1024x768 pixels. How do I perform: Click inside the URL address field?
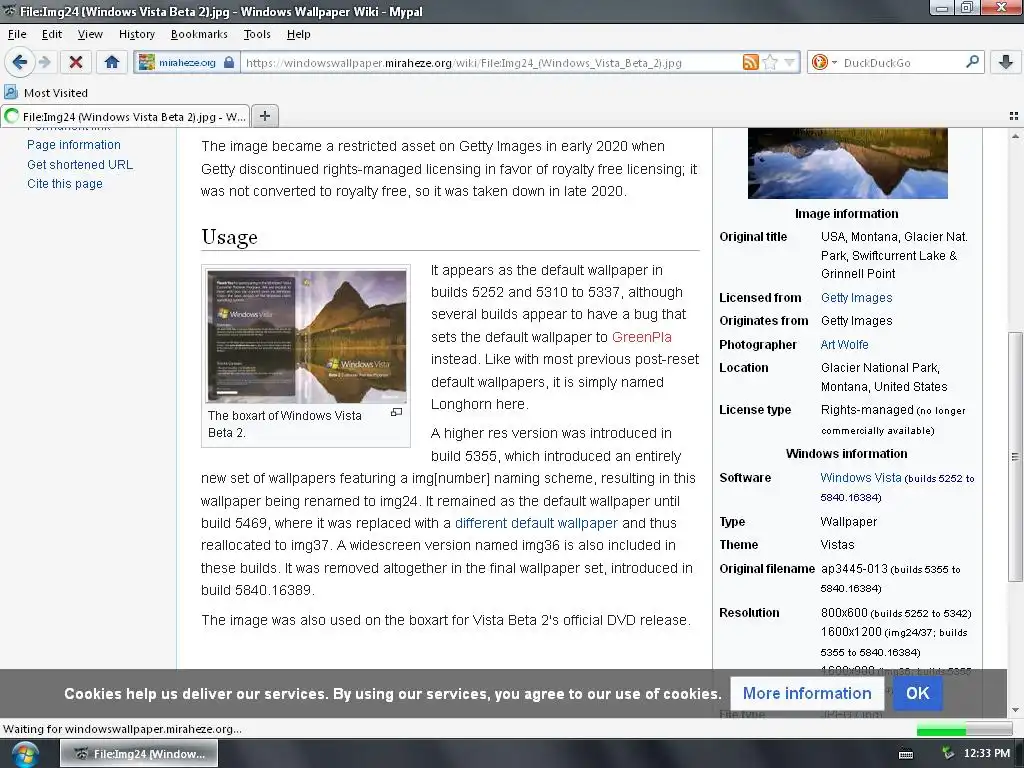tap(490, 63)
